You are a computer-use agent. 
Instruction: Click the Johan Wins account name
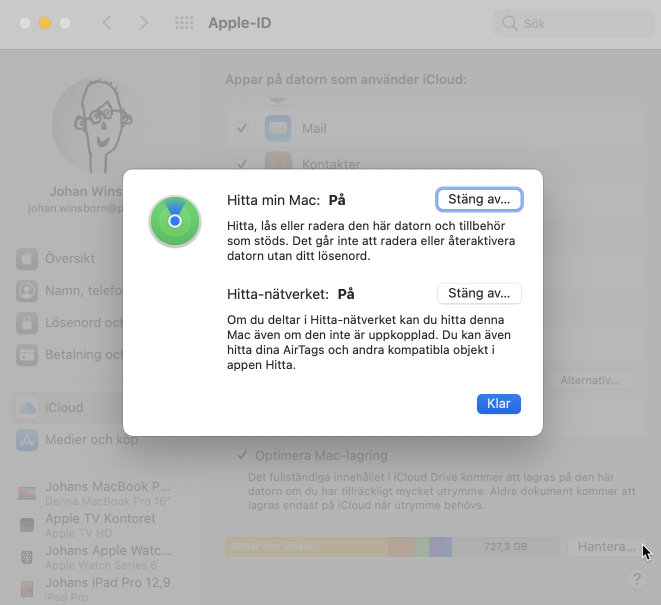coord(86,191)
